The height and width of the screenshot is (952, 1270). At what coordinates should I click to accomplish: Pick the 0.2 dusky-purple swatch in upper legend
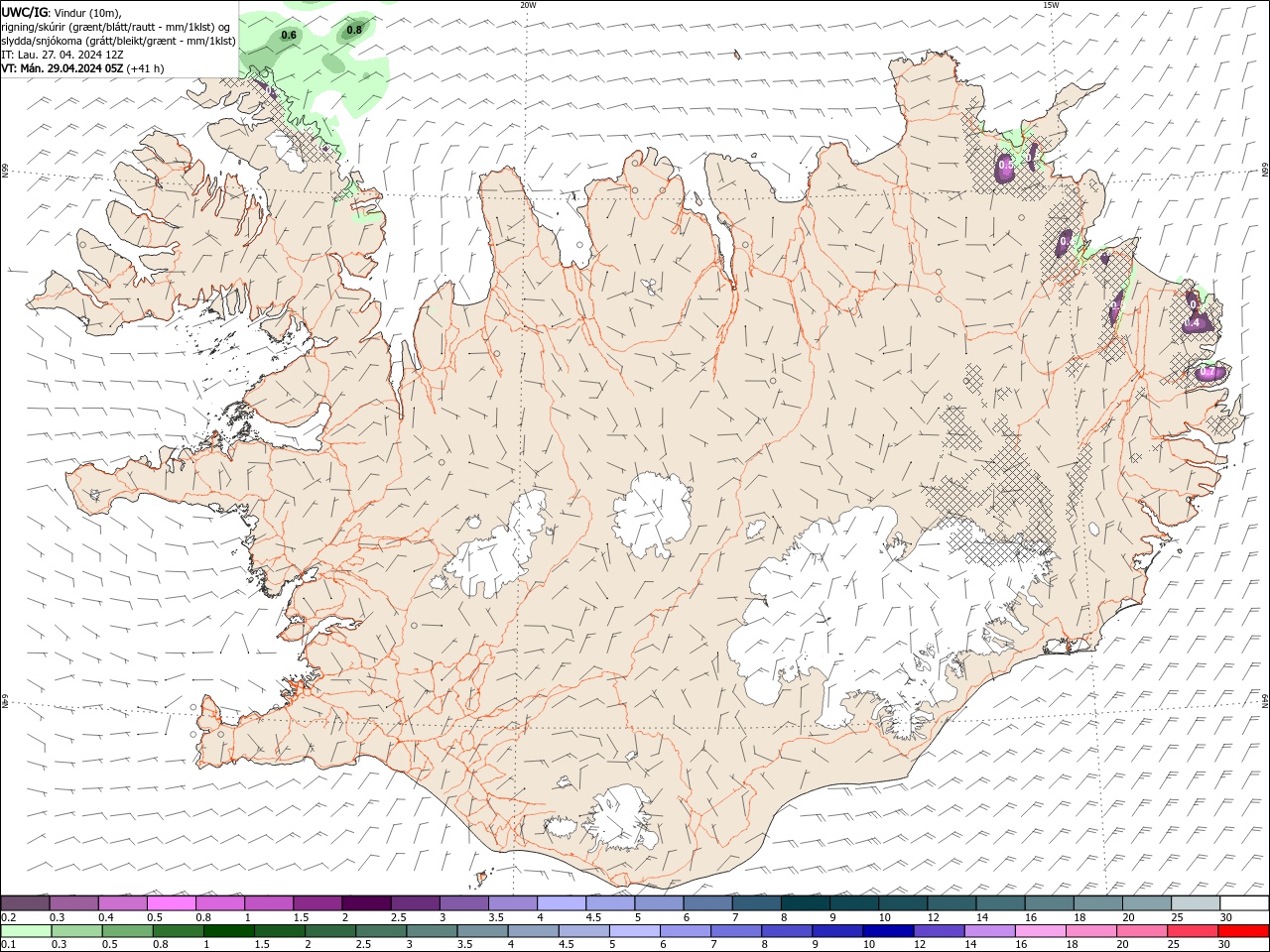point(25,902)
